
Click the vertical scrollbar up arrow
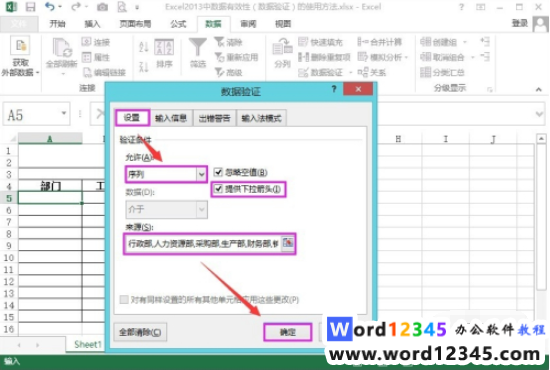[x=541, y=139]
